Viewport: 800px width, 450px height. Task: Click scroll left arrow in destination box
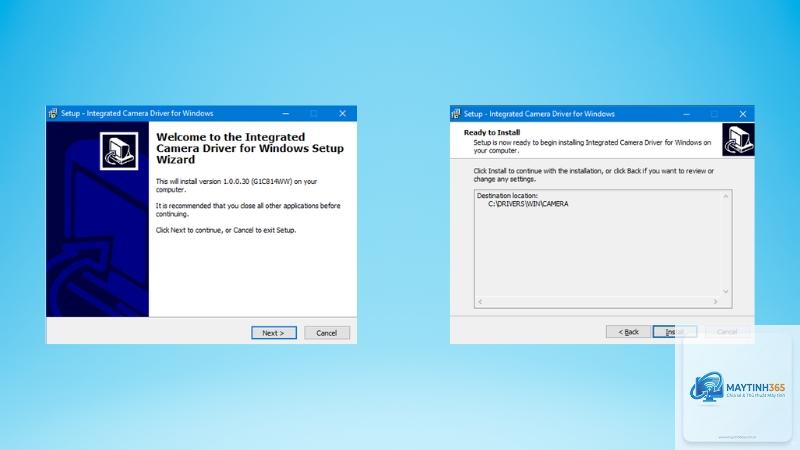pos(480,302)
